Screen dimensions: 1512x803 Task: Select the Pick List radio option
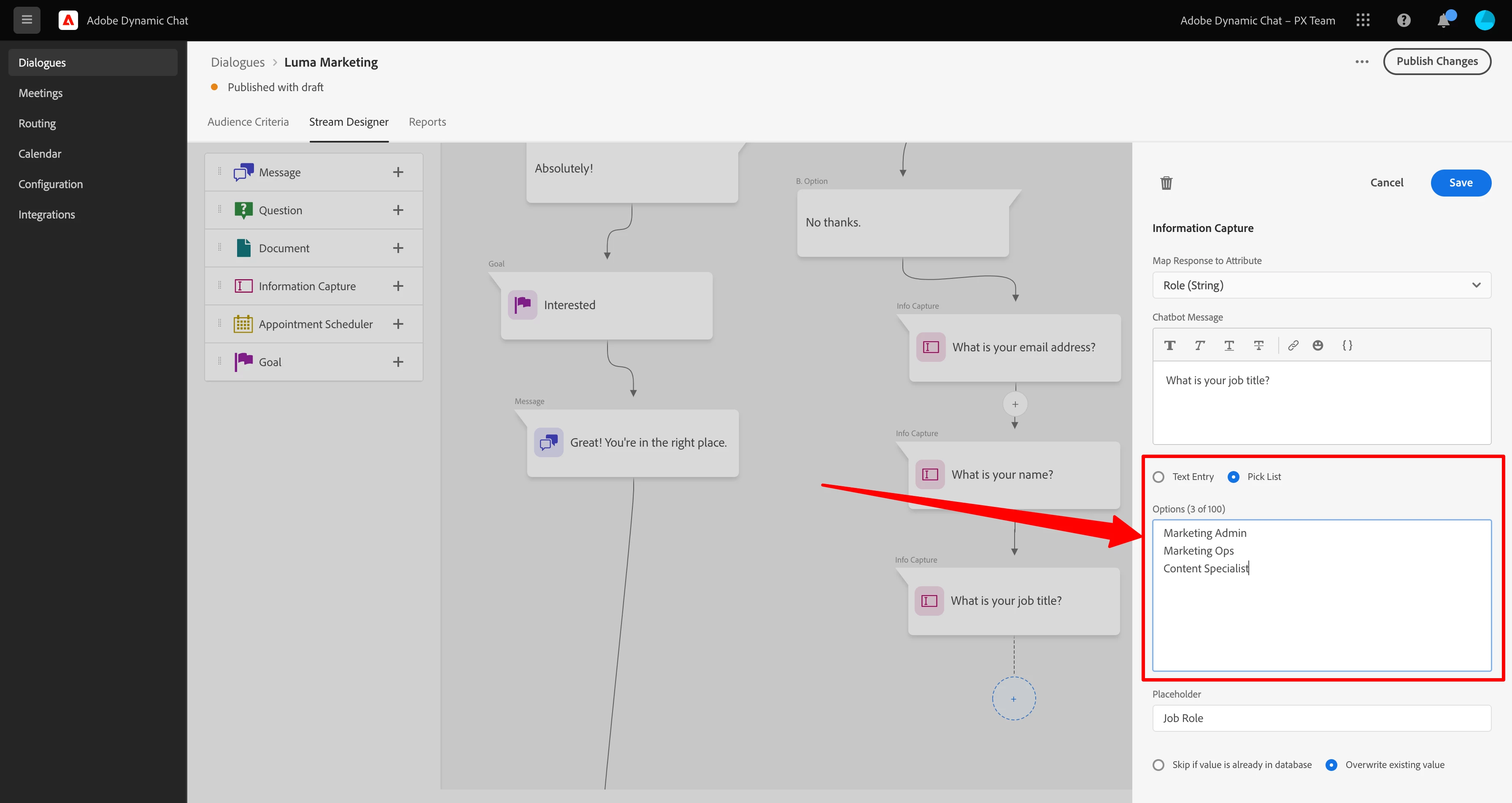click(x=1233, y=477)
